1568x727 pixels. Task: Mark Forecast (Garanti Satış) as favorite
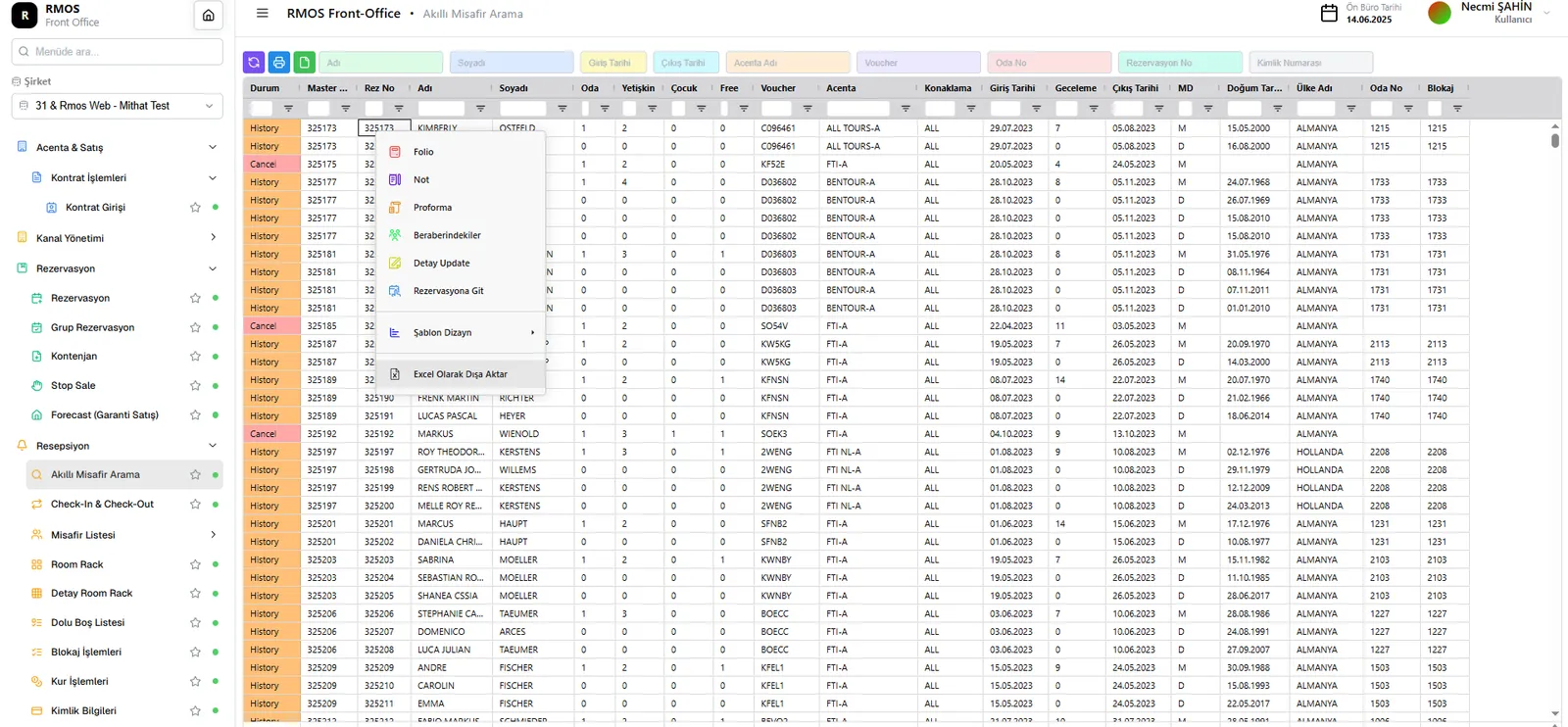(195, 415)
